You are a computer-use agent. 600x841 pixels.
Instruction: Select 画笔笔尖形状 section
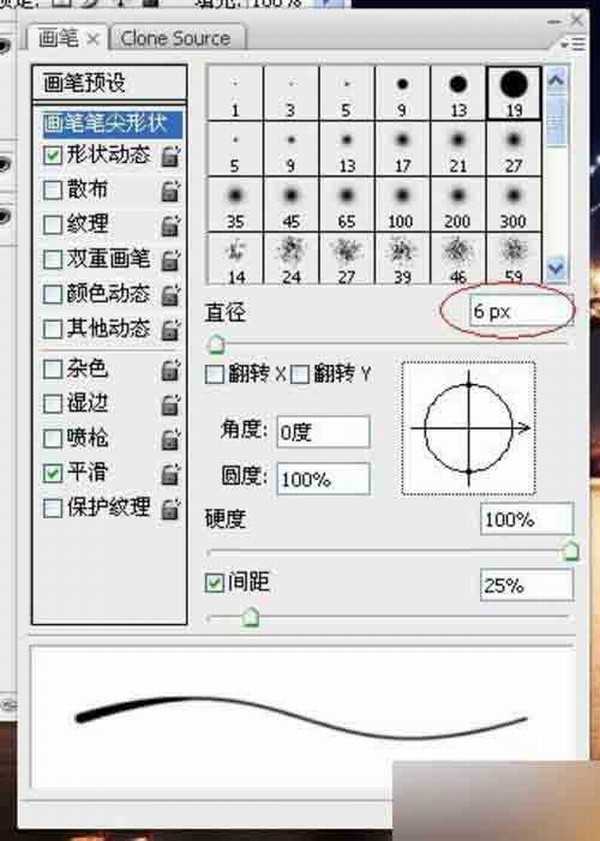112,124
